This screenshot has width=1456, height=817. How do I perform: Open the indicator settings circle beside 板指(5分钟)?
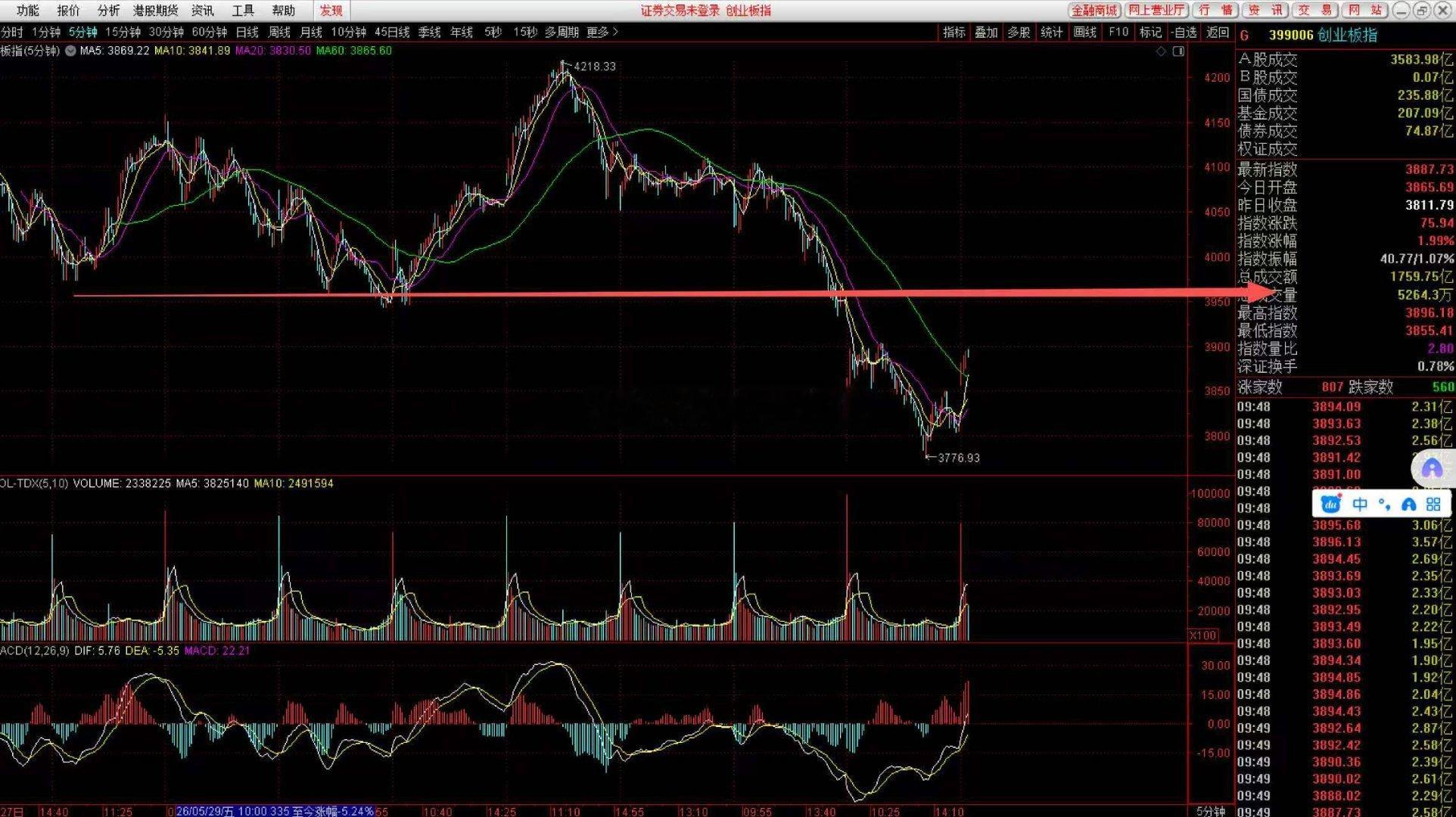[70, 51]
